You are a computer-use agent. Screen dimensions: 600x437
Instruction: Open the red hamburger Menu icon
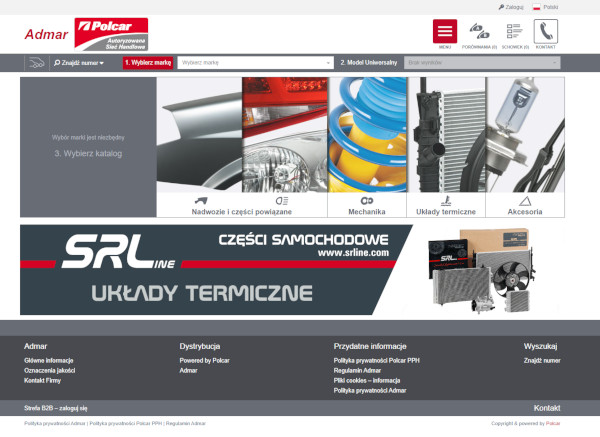pyautogui.click(x=445, y=31)
